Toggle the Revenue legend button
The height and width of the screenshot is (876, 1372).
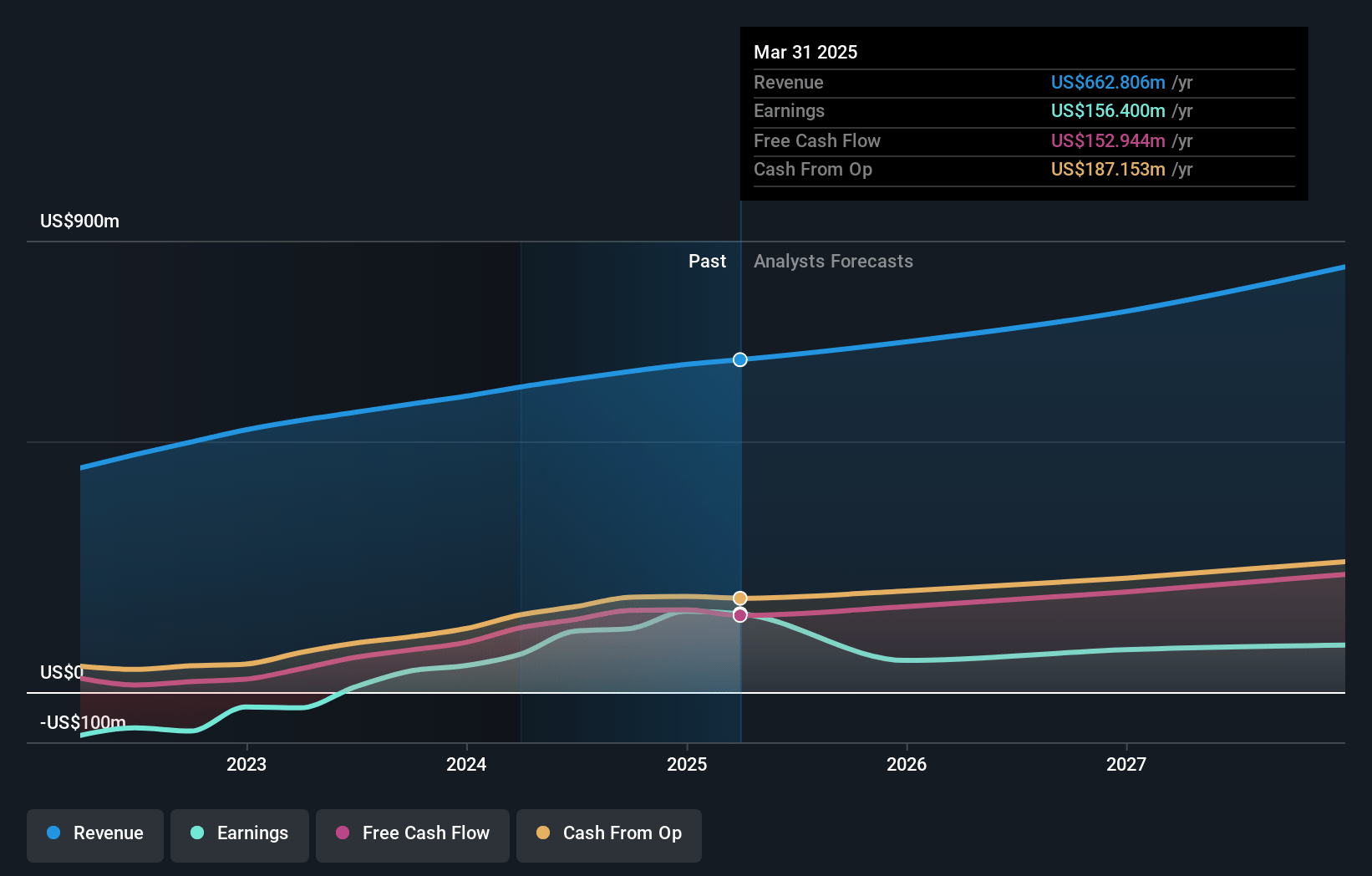tap(95, 835)
